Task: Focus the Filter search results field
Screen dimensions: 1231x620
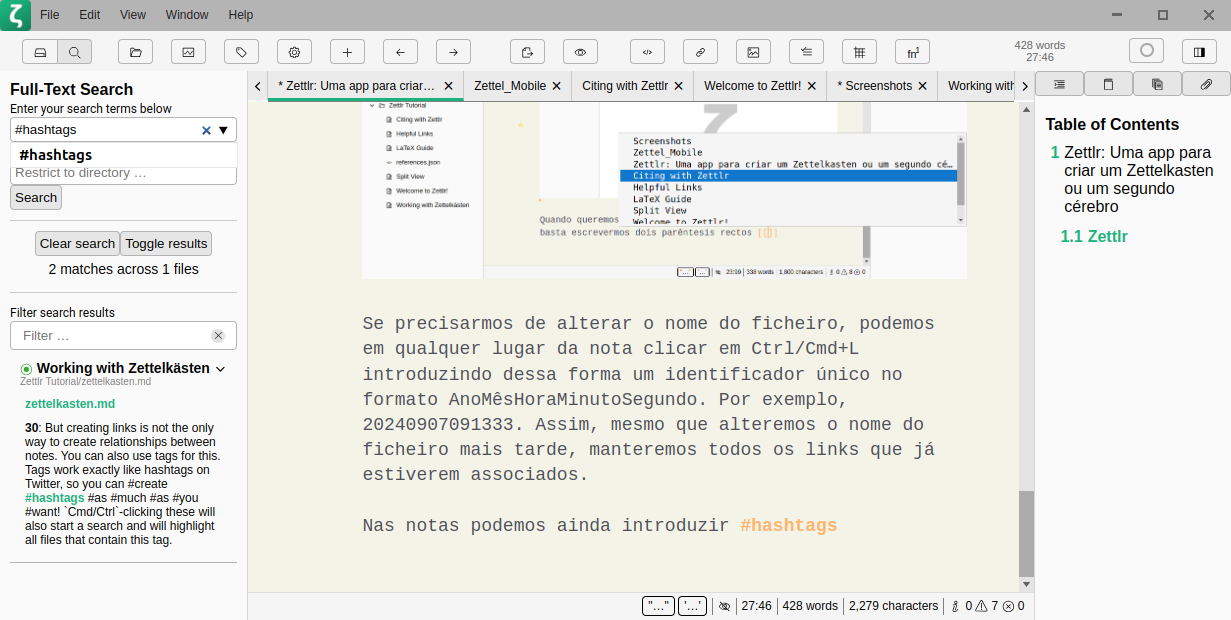Action: (x=124, y=336)
